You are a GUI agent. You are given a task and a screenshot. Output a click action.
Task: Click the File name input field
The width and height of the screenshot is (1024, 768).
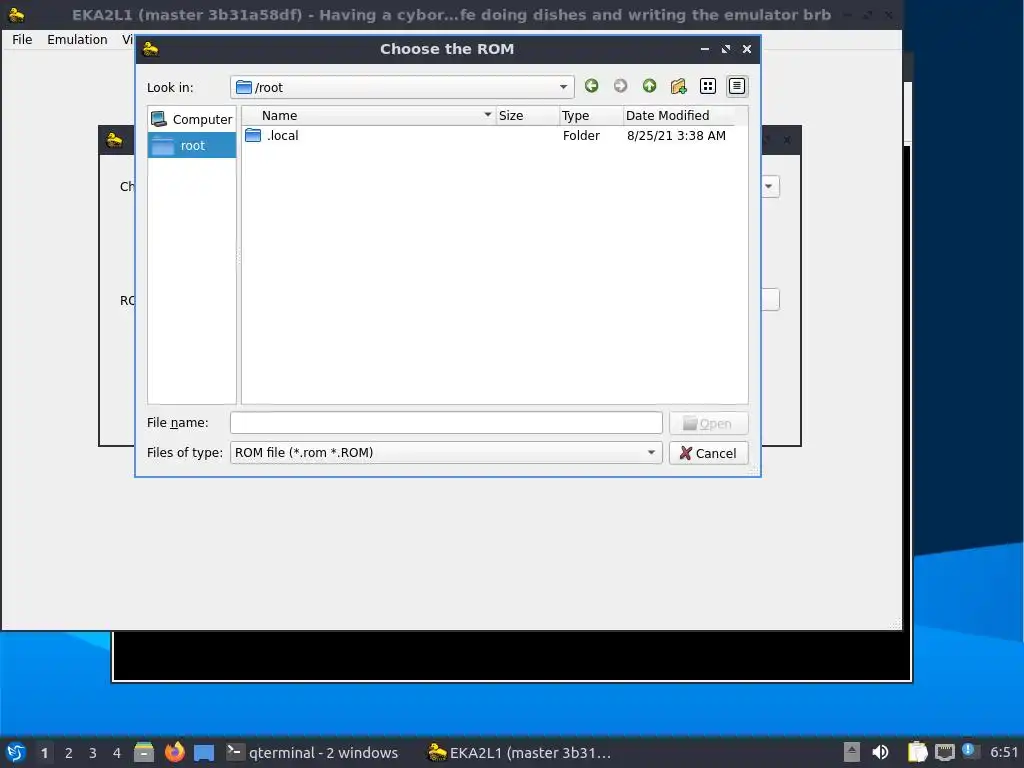click(x=446, y=423)
